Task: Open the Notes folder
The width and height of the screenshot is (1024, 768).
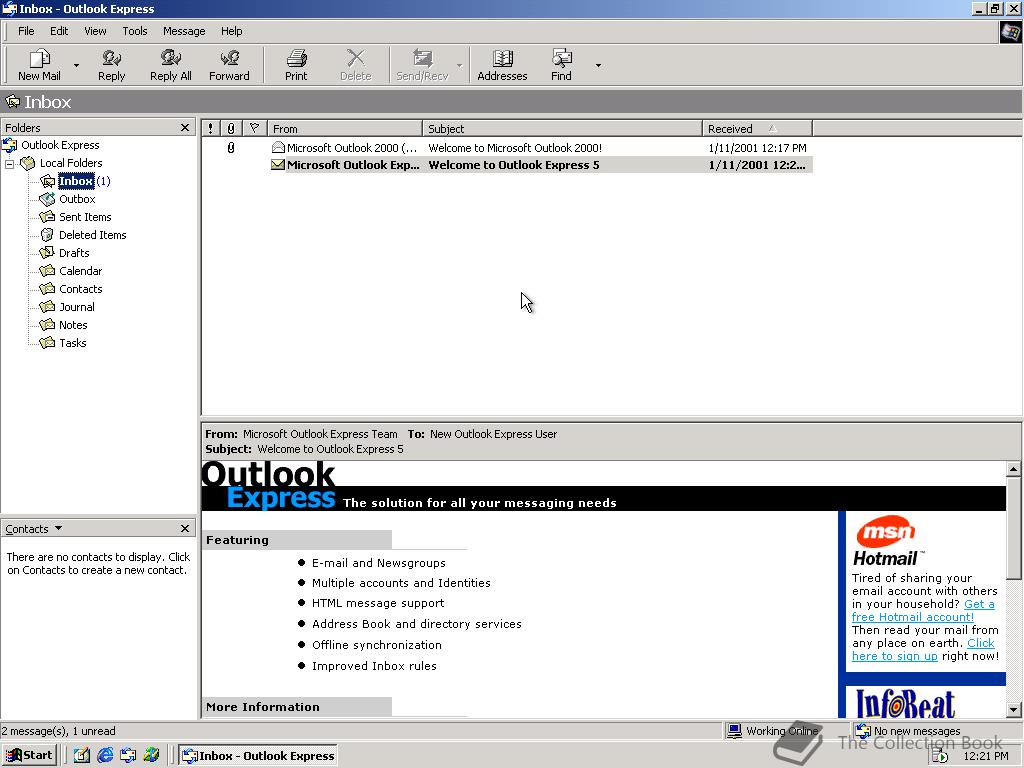Action: coord(72,325)
